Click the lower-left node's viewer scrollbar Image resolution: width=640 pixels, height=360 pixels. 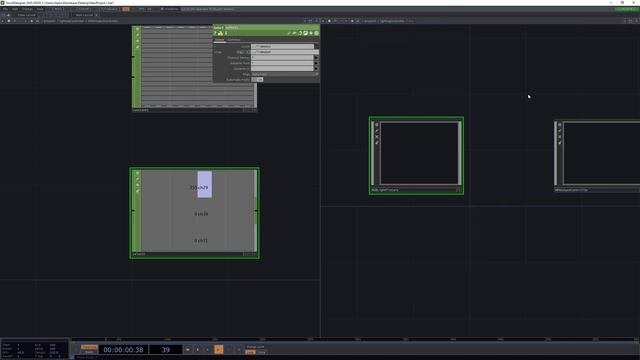256,211
